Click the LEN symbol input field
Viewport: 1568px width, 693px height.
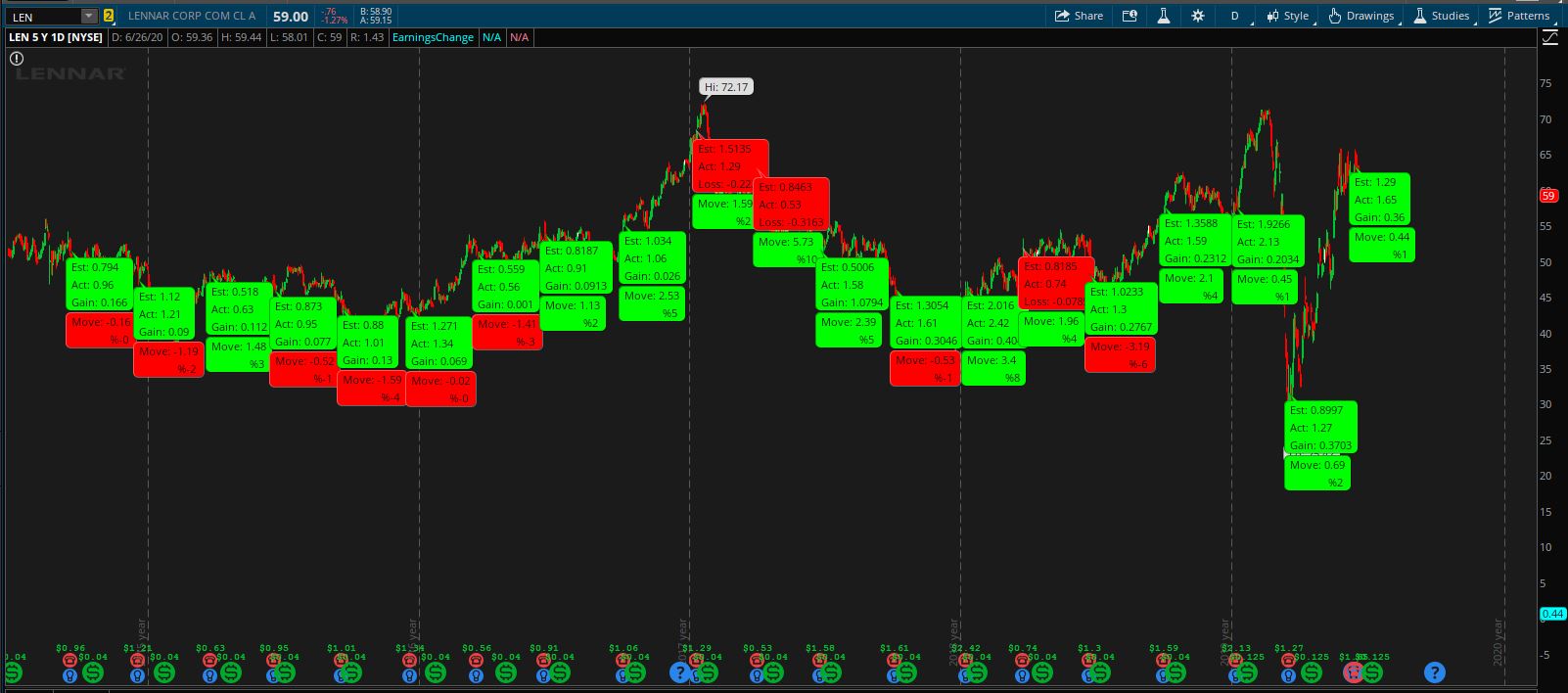[43, 17]
